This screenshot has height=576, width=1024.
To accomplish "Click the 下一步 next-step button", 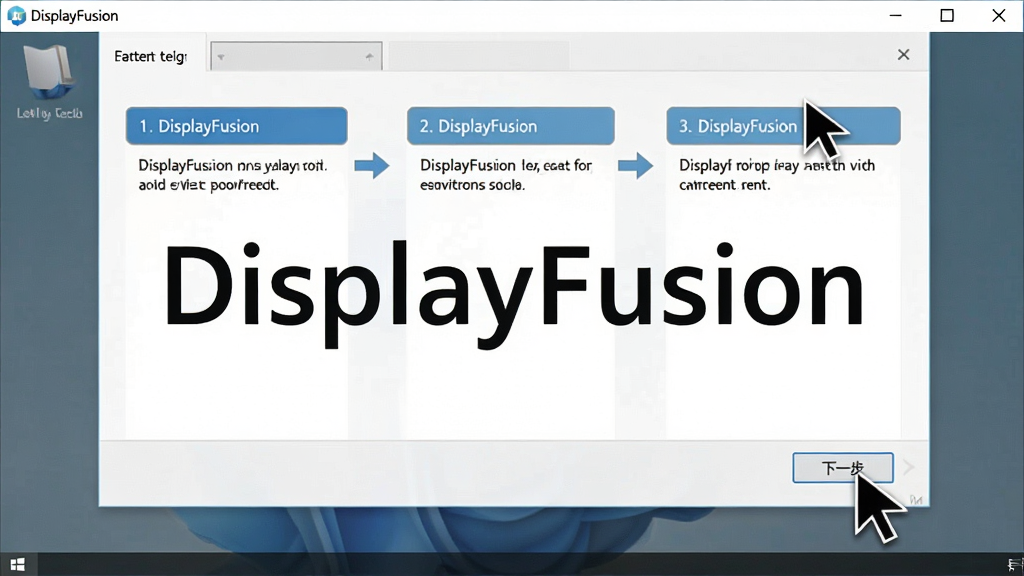I will 842,468.
